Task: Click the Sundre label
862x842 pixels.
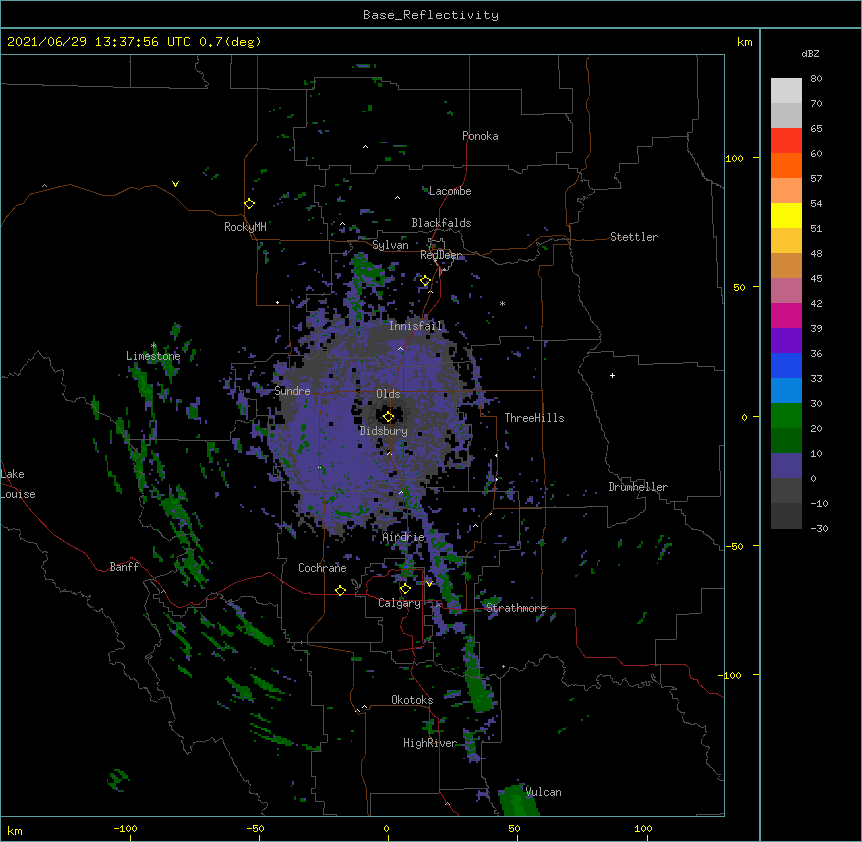Action: point(292,391)
